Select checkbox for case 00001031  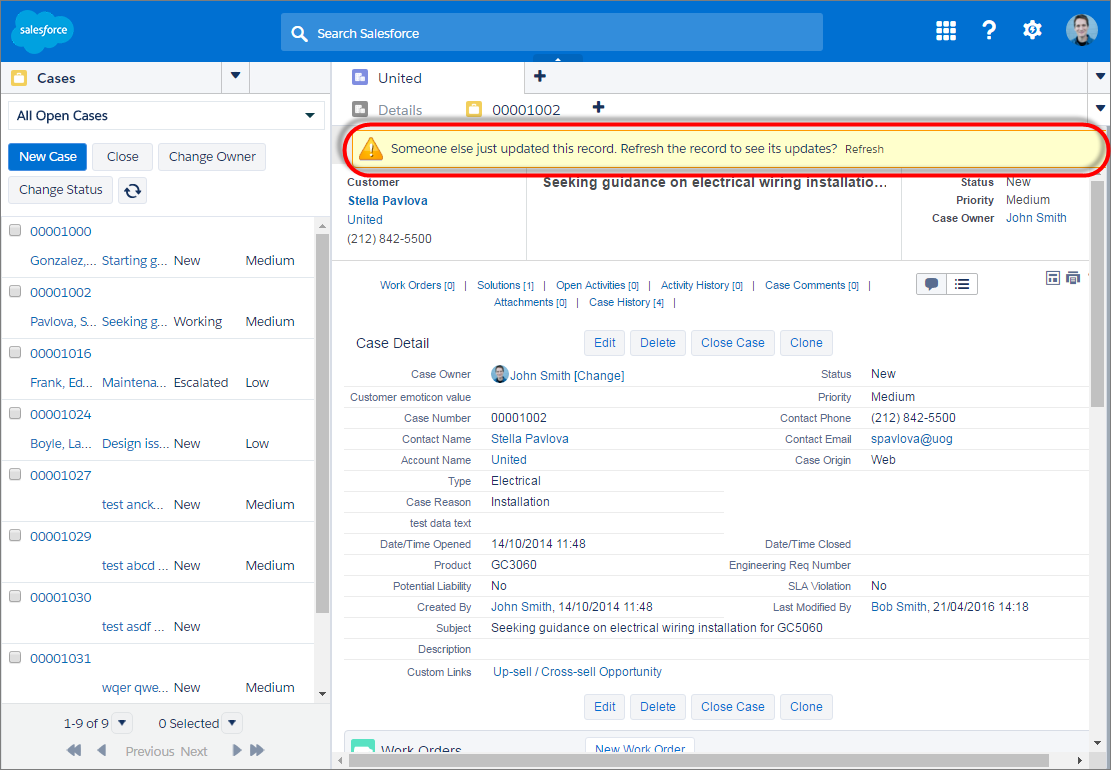click(x=15, y=657)
